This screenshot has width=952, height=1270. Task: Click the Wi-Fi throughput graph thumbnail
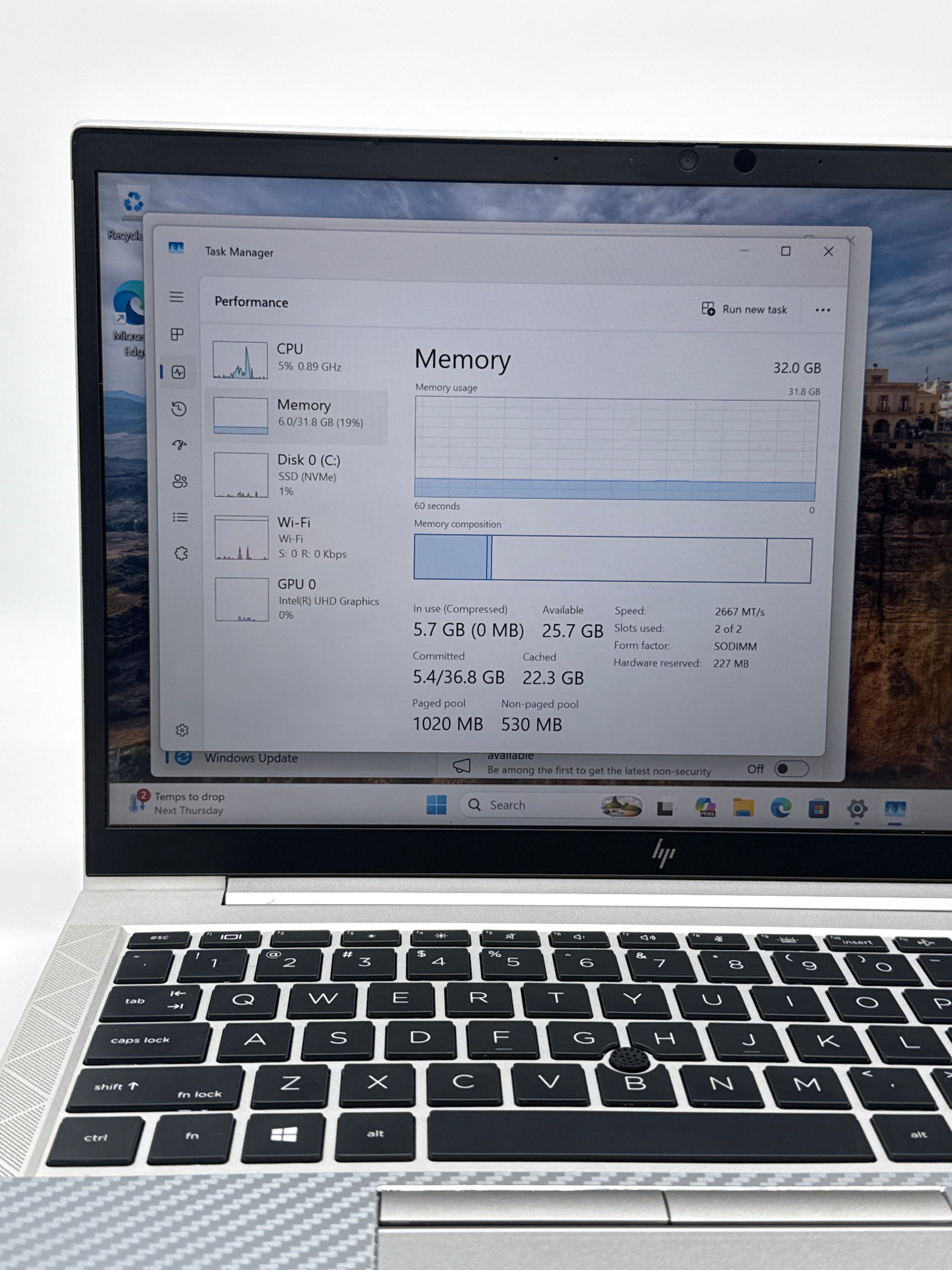point(241,537)
